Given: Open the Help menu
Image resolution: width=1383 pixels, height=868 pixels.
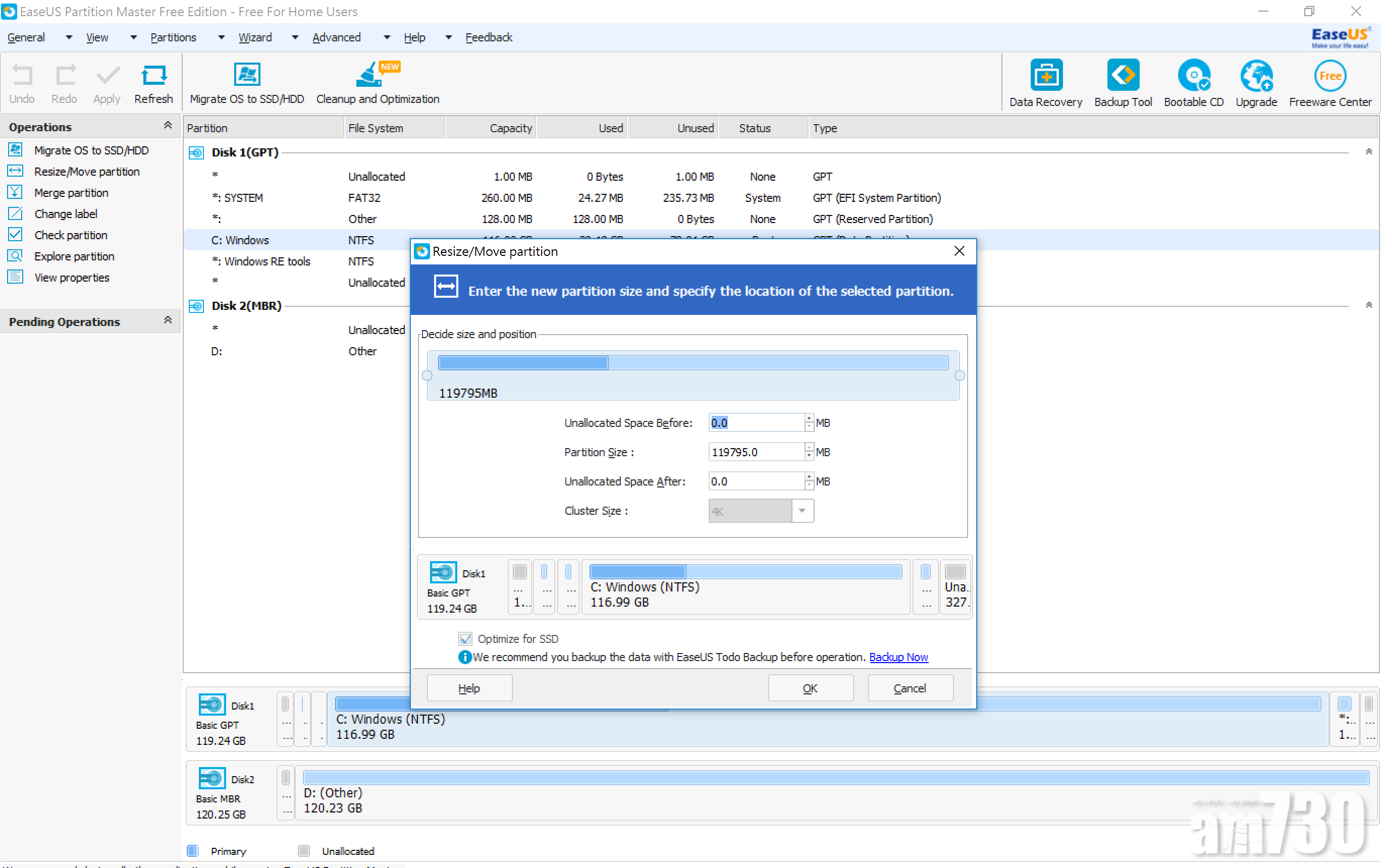Looking at the screenshot, I should point(414,37).
